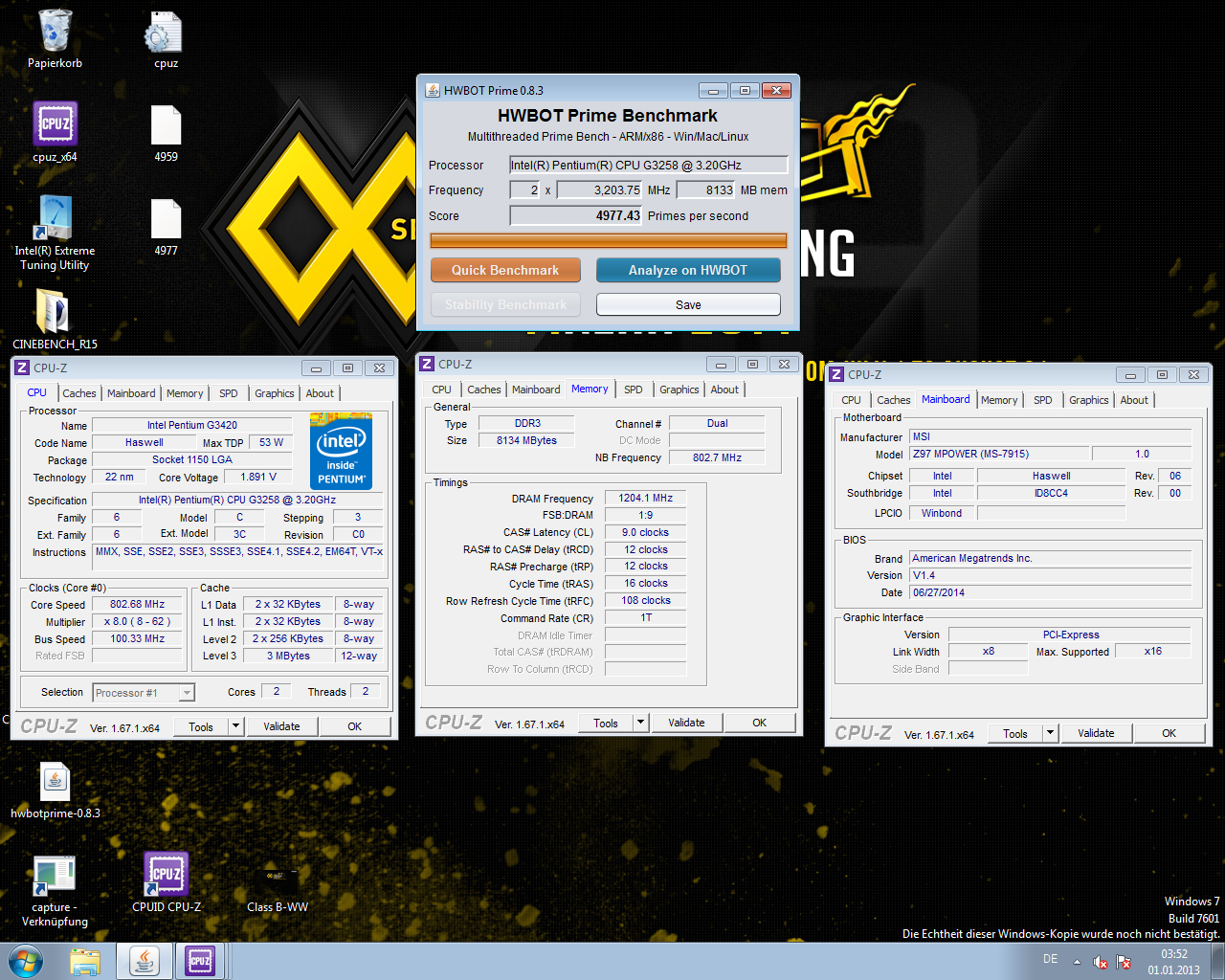The image size is (1225, 980).
Task: Click the Score field showing 4977.43
Action: click(x=576, y=215)
